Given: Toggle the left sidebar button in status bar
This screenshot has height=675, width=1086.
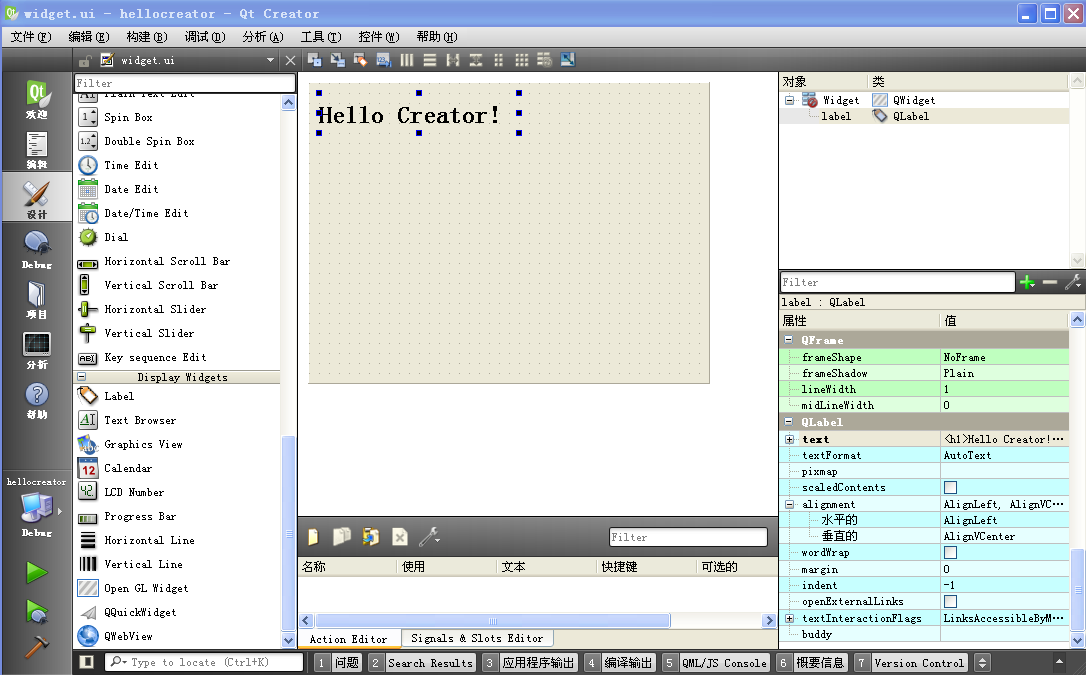Looking at the screenshot, I should point(87,662).
